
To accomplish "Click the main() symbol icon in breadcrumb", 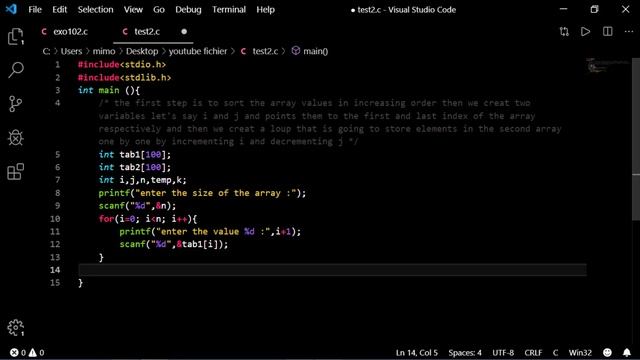I will (296, 51).
